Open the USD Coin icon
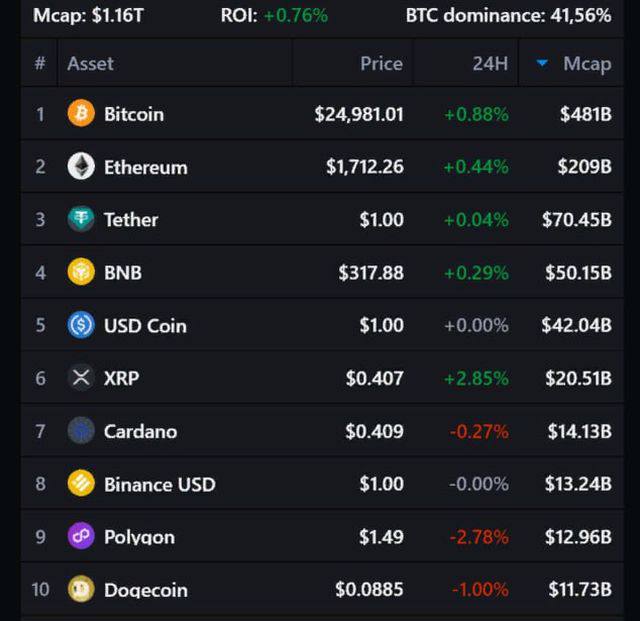Image resolution: width=640 pixels, height=621 pixels. coord(81,325)
